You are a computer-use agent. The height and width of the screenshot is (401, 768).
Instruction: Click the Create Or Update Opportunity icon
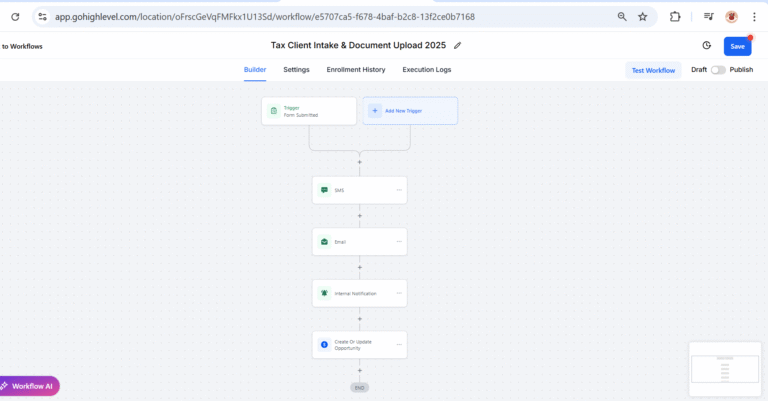(x=324, y=344)
